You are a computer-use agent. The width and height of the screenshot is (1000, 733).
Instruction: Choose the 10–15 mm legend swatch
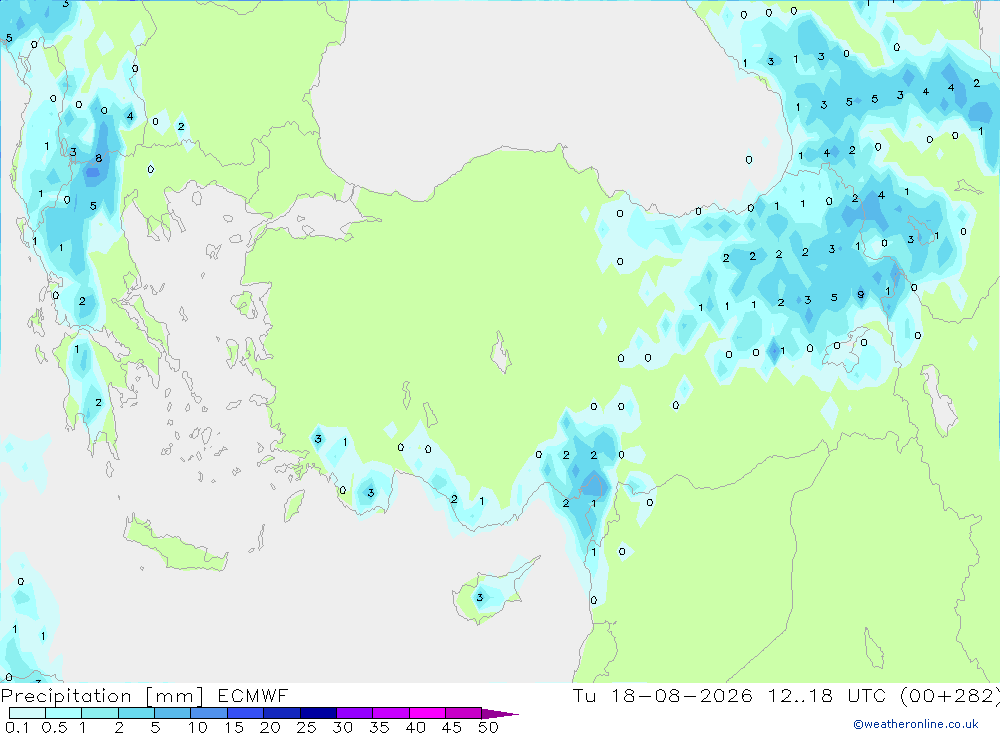point(209,713)
